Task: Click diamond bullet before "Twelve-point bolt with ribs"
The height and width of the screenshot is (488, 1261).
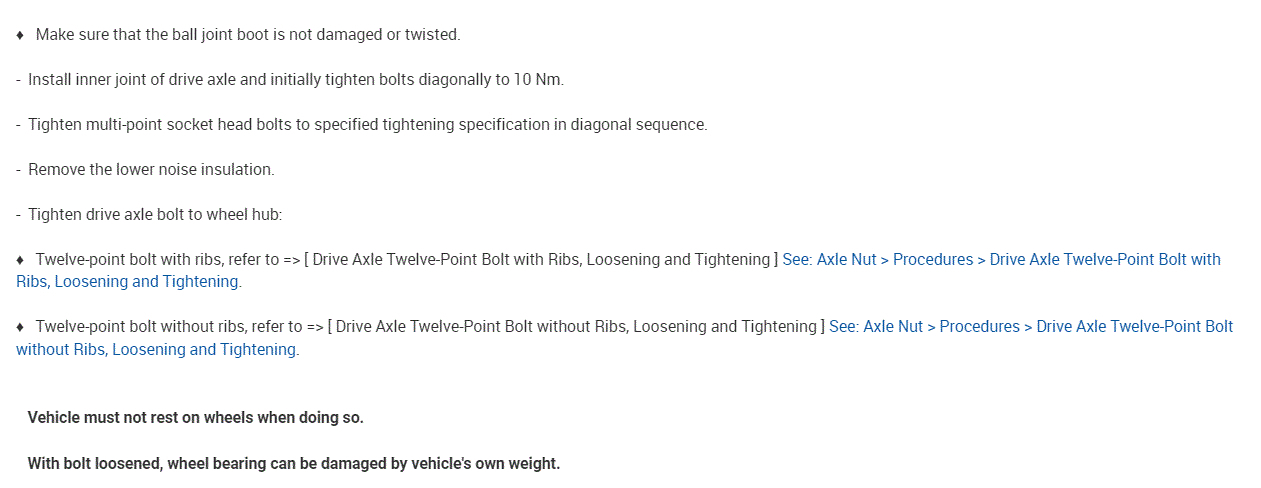Action: click(x=20, y=260)
